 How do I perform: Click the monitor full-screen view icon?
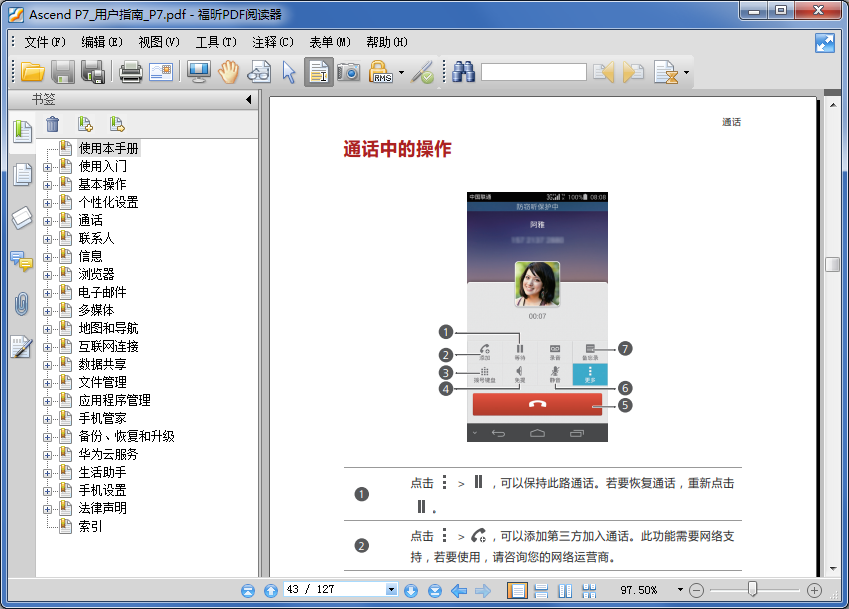[199, 72]
